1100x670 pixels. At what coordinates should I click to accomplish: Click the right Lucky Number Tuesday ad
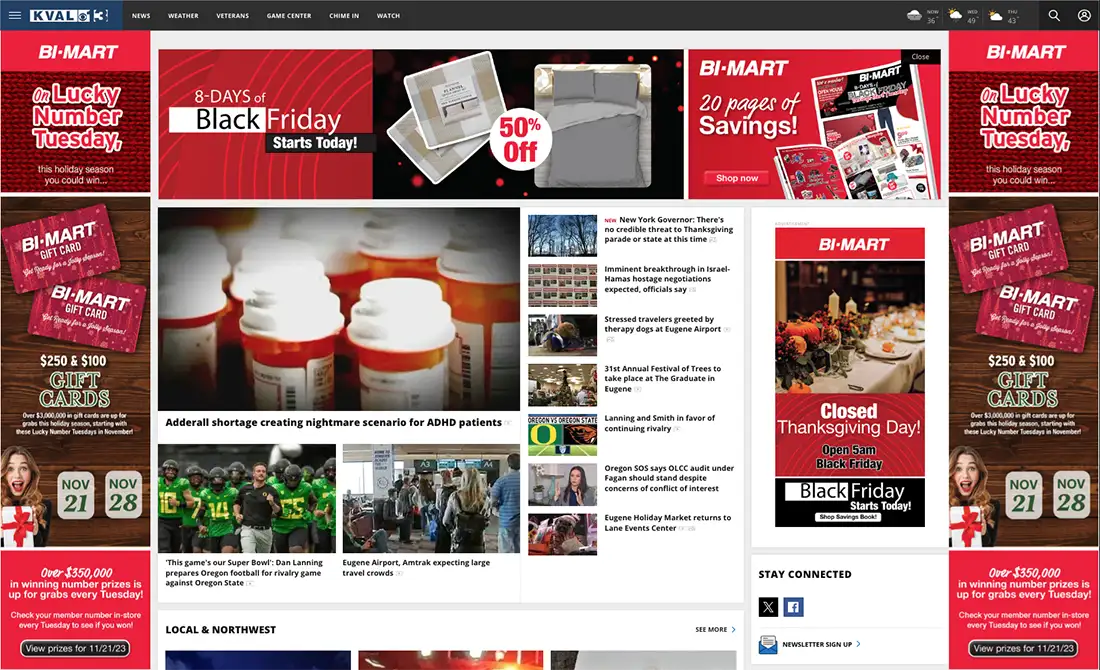(x=1024, y=349)
